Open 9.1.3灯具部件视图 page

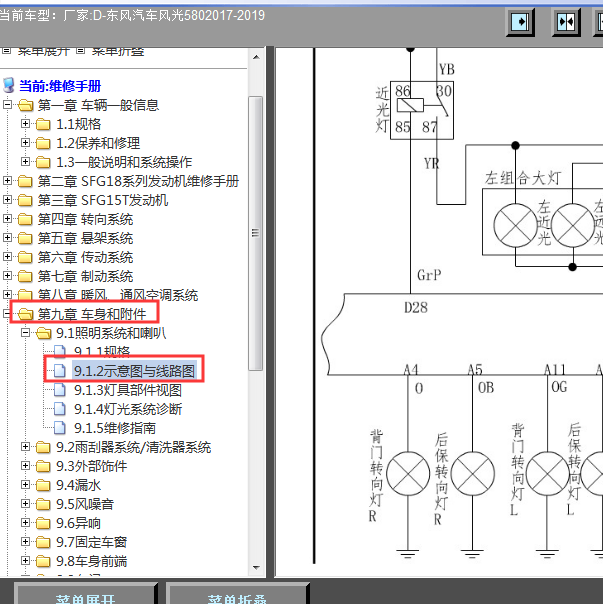128,390
